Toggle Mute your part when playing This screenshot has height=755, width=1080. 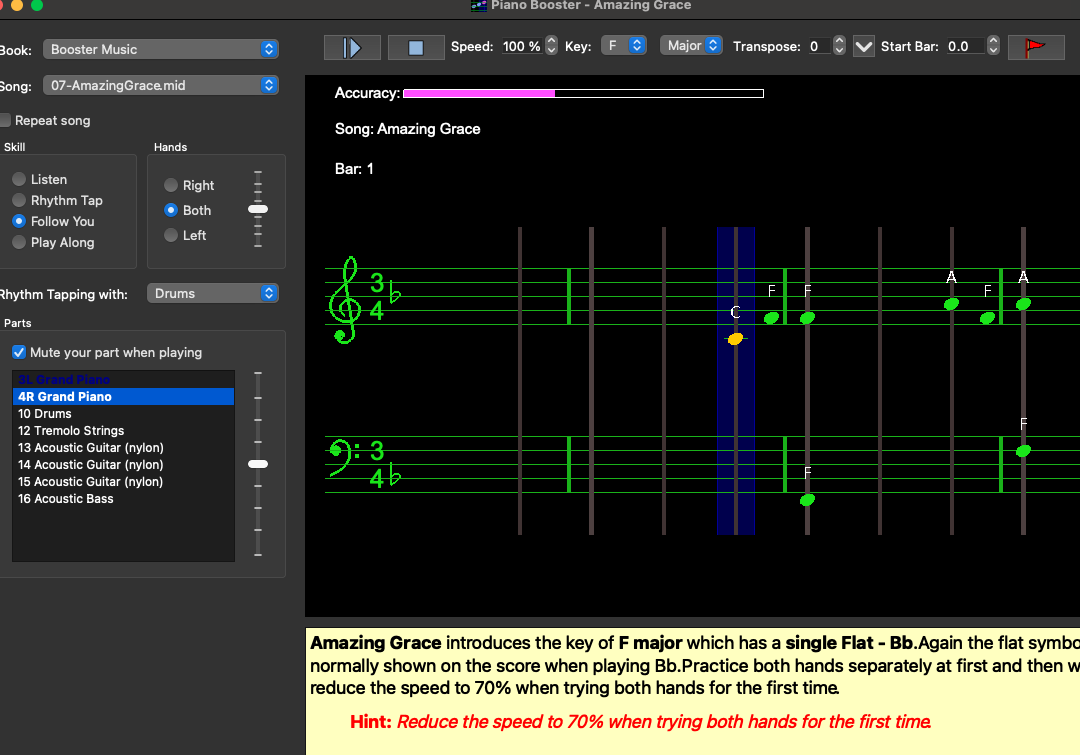[19, 352]
